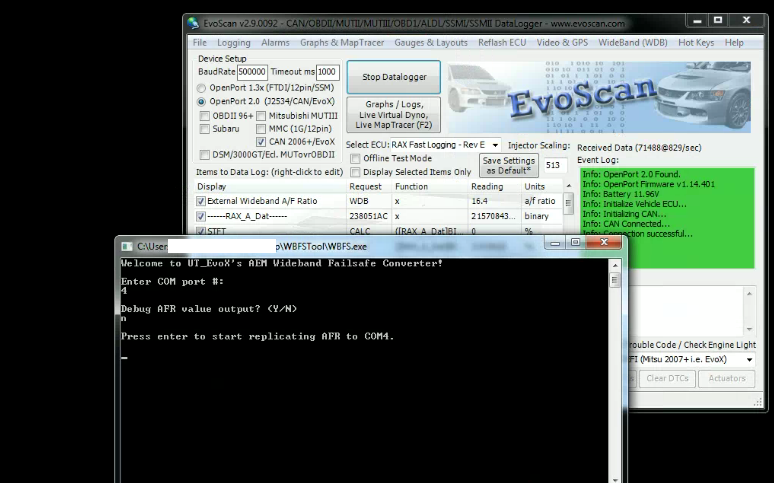Close the EvoScan window
774x483 pixels.
746,21
